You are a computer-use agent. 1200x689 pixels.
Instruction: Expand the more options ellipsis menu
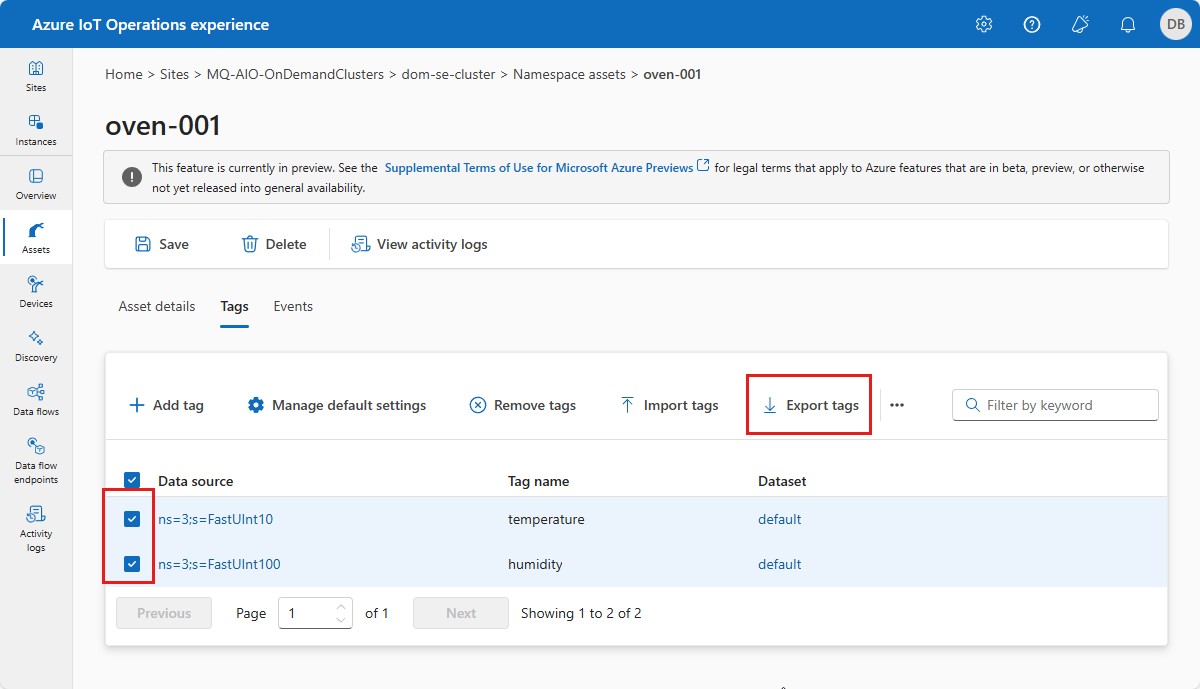pos(897,405)
